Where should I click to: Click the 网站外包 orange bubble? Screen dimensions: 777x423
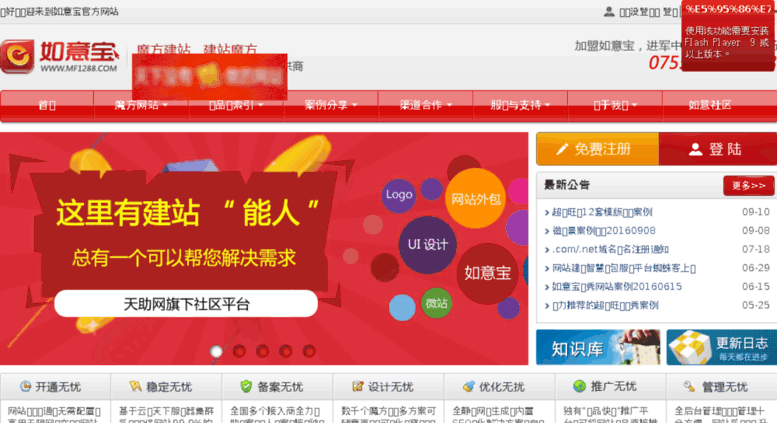pos(475,199)
